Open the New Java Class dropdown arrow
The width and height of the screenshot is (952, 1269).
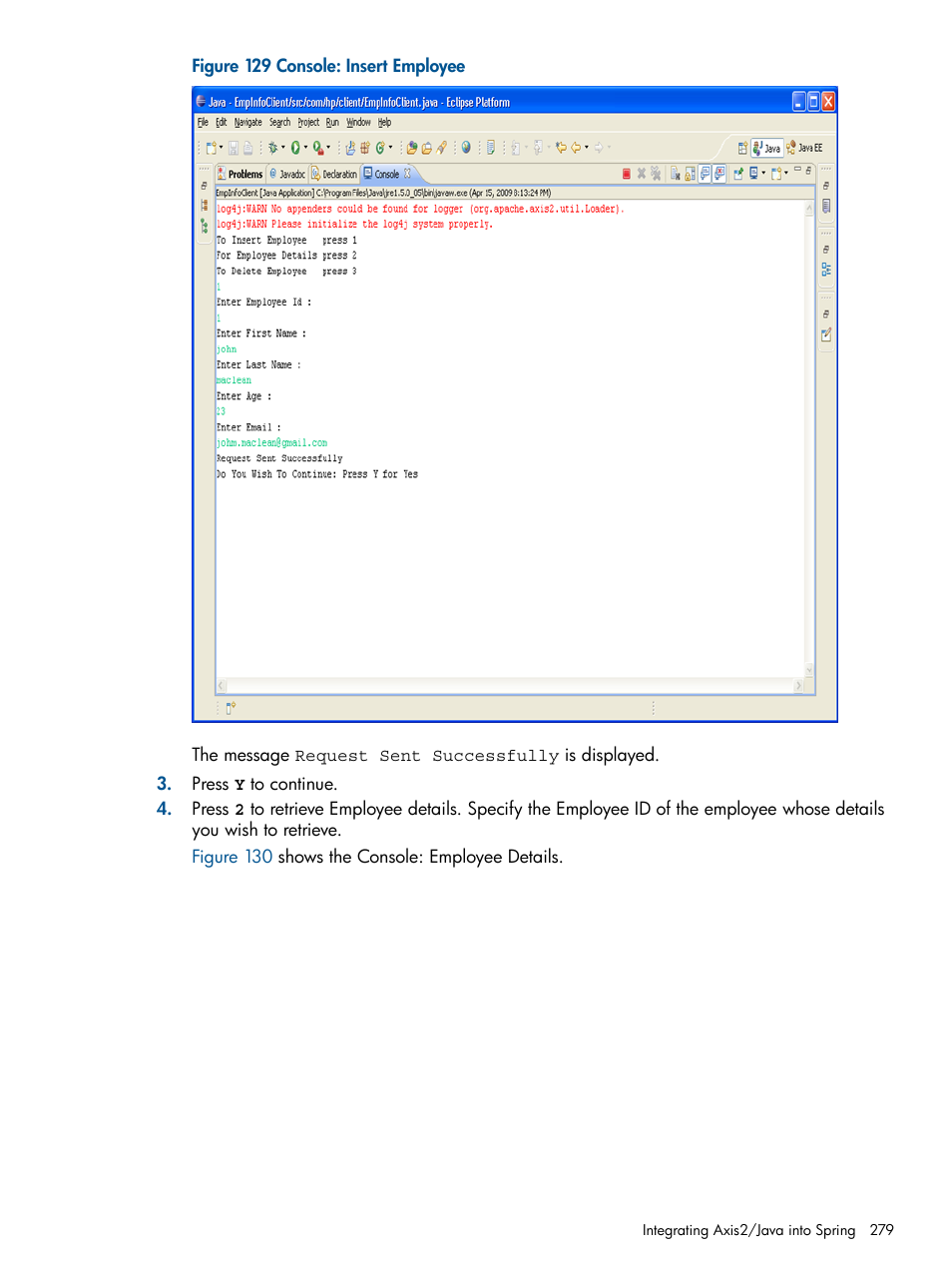[390, 148]
